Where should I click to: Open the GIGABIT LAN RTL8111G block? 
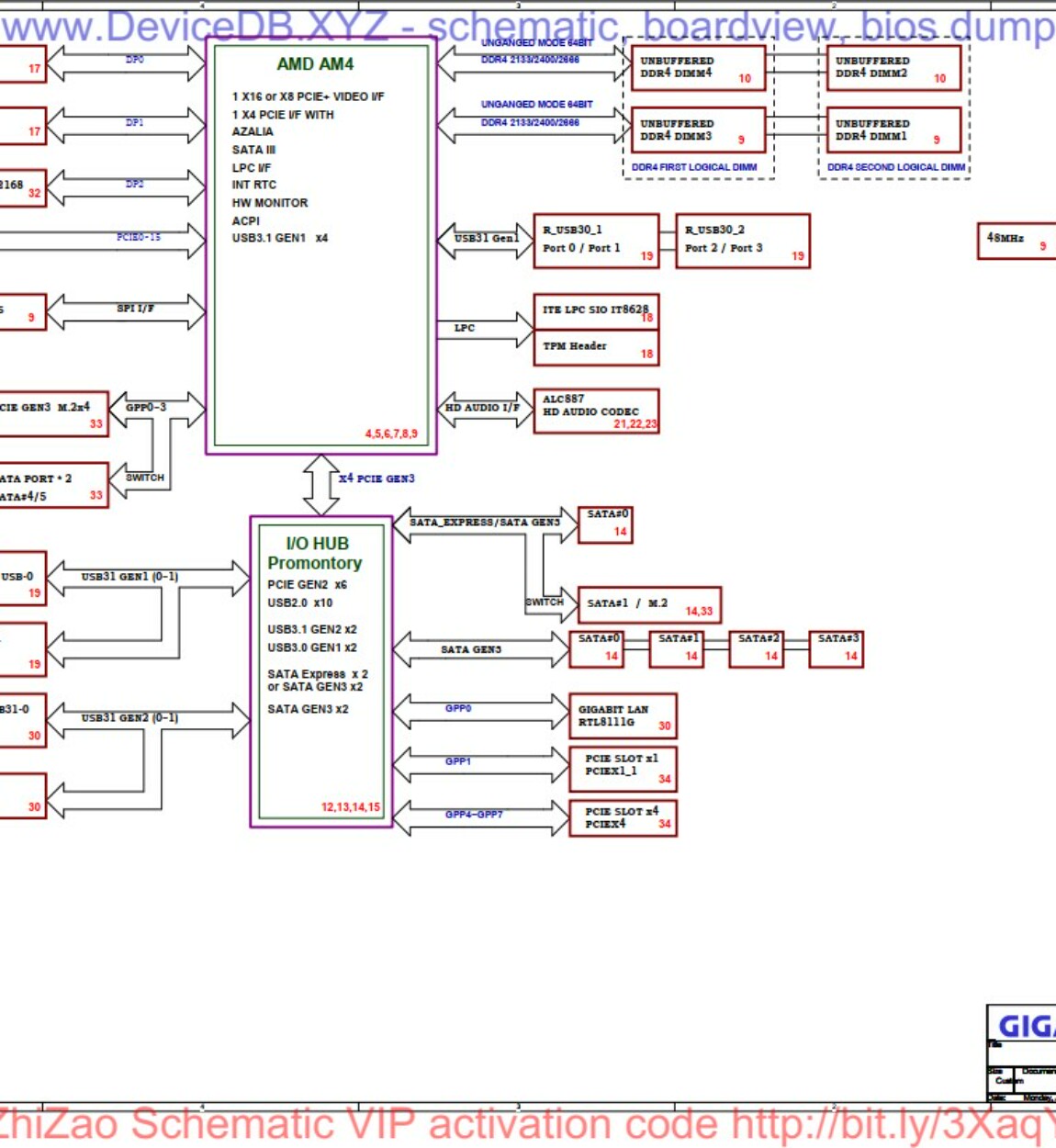coord(623,716)
